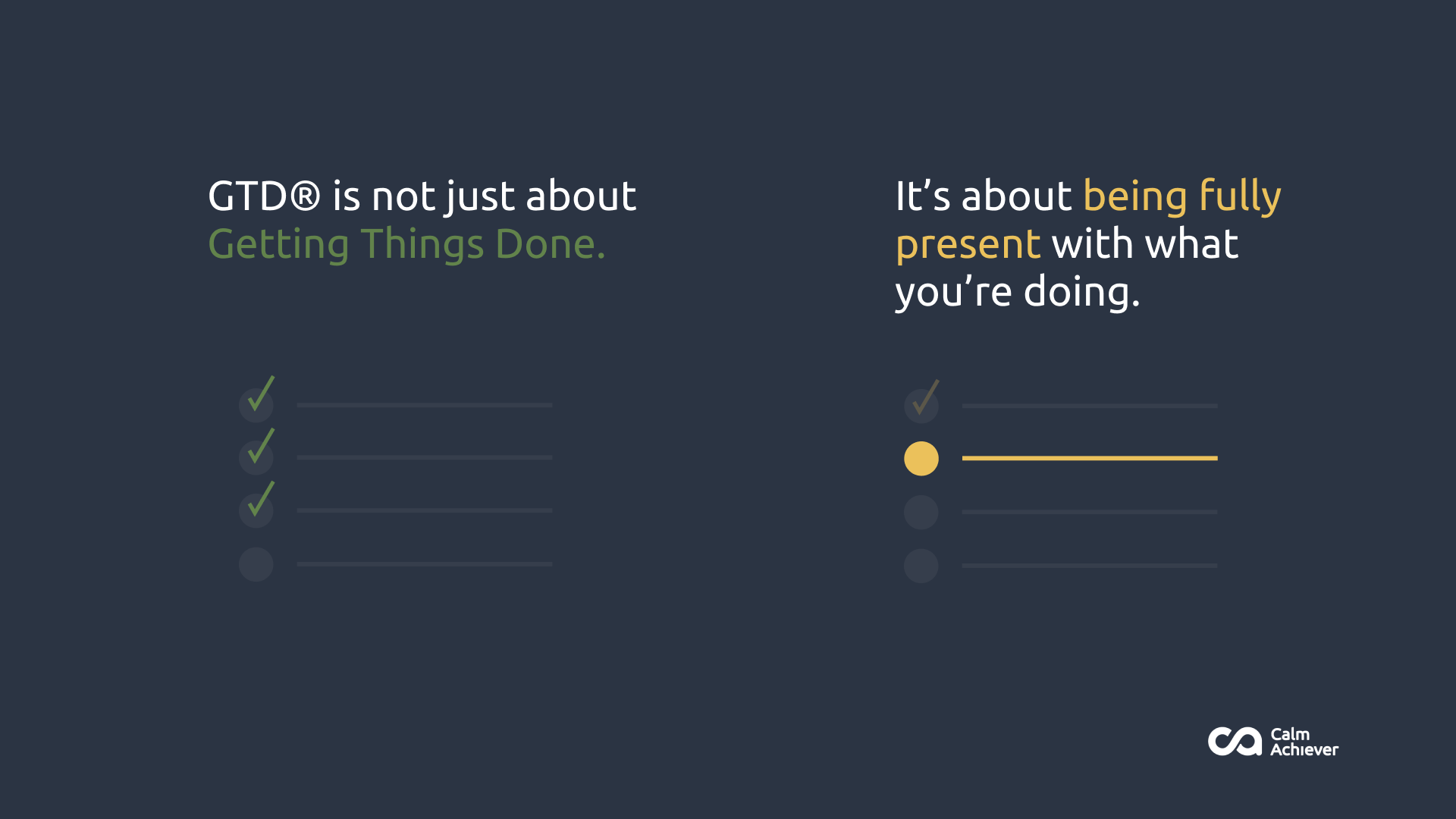The width and height of the screenshot is (1456, 819).
Task: Click the faded line beside the right-list checkmark
Action: tap(1090, 406)
